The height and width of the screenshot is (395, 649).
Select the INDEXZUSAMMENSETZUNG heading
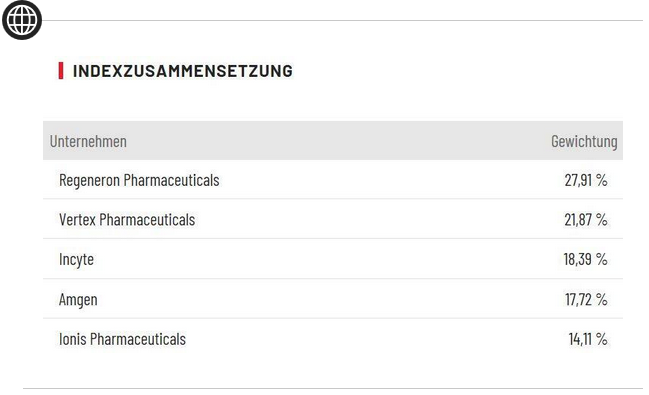[x=183, y=71]
